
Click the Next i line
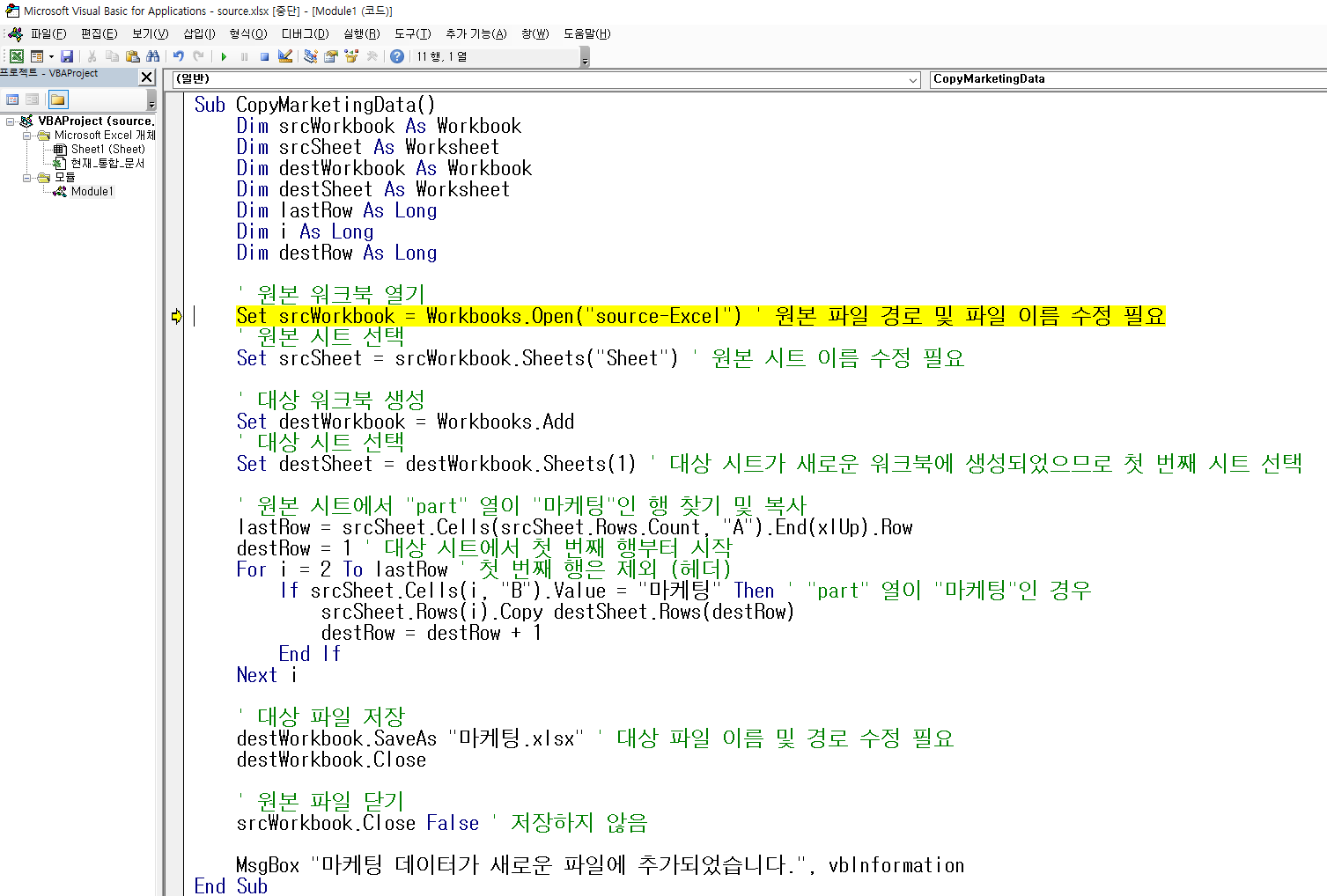coord(267,675)
